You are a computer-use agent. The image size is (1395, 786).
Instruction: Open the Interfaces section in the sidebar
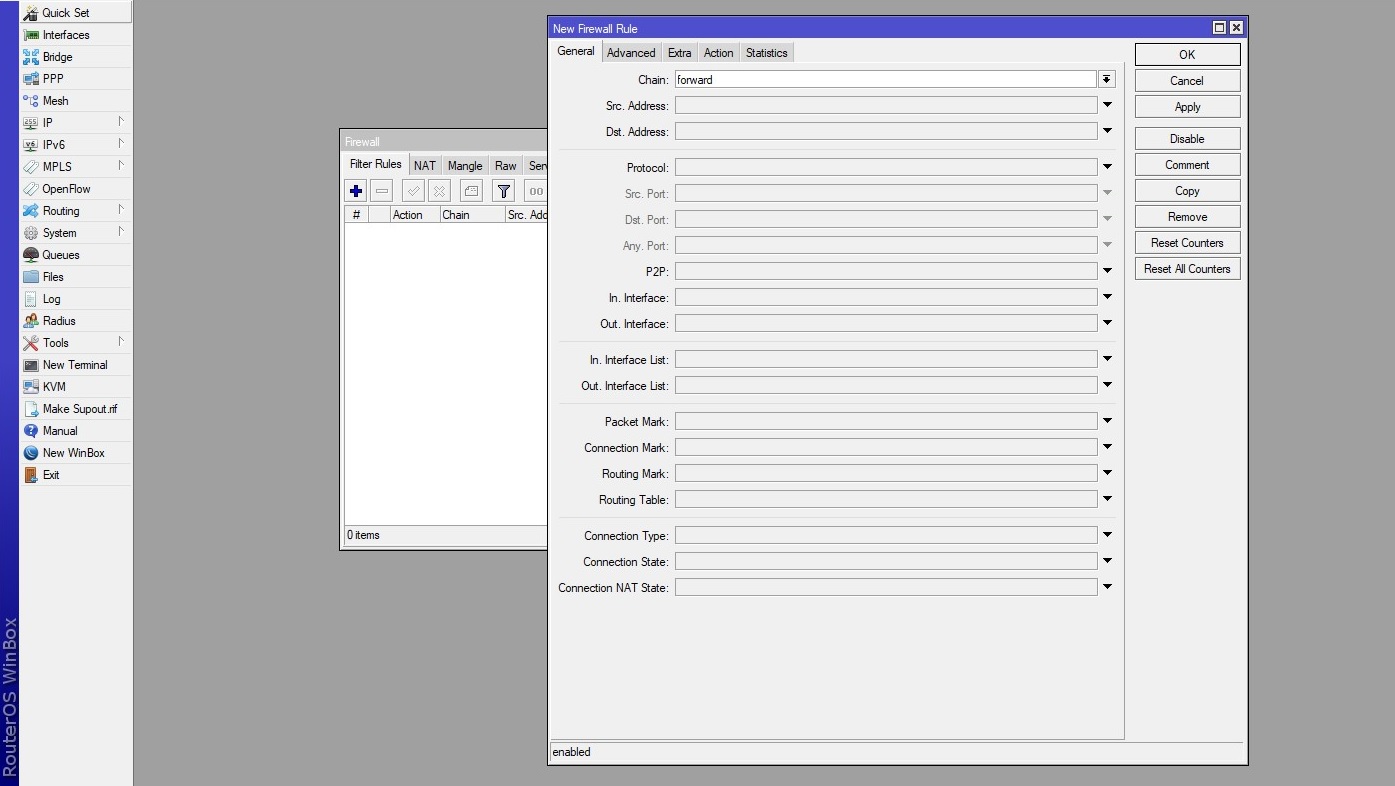(62, 34)
